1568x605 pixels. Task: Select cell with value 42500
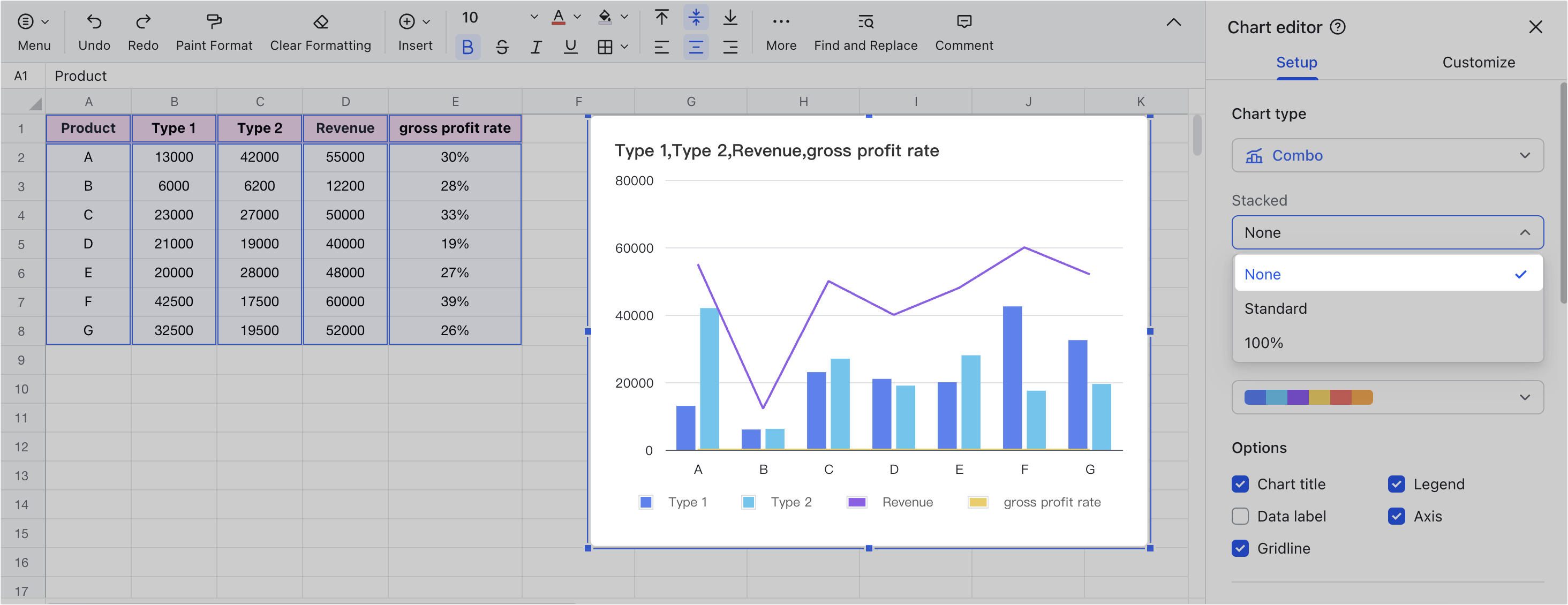click(174, 302)
